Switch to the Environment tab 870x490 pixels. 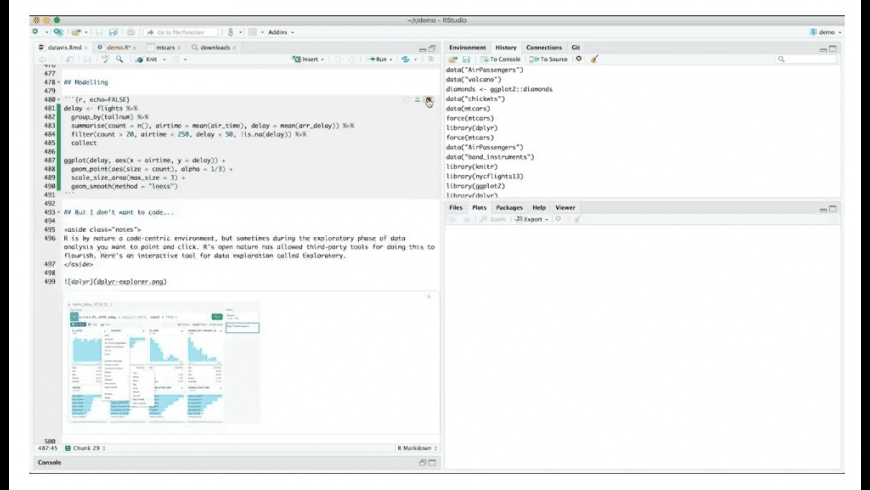pos(467,48)
